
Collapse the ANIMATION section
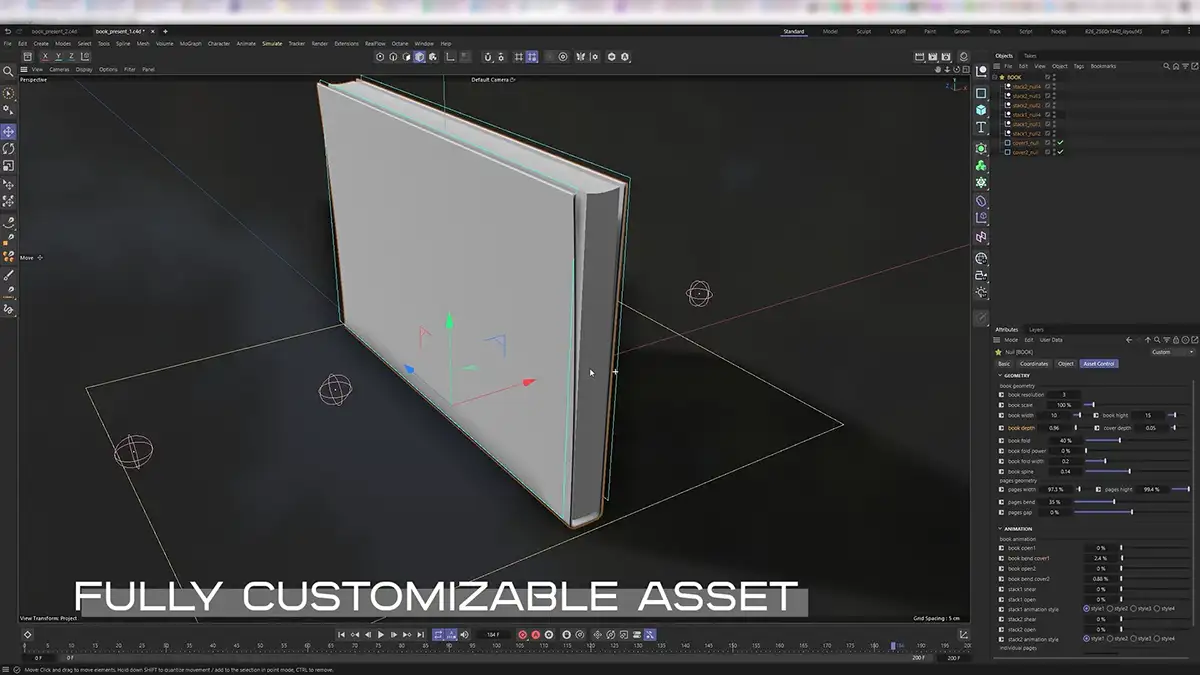1000,529
